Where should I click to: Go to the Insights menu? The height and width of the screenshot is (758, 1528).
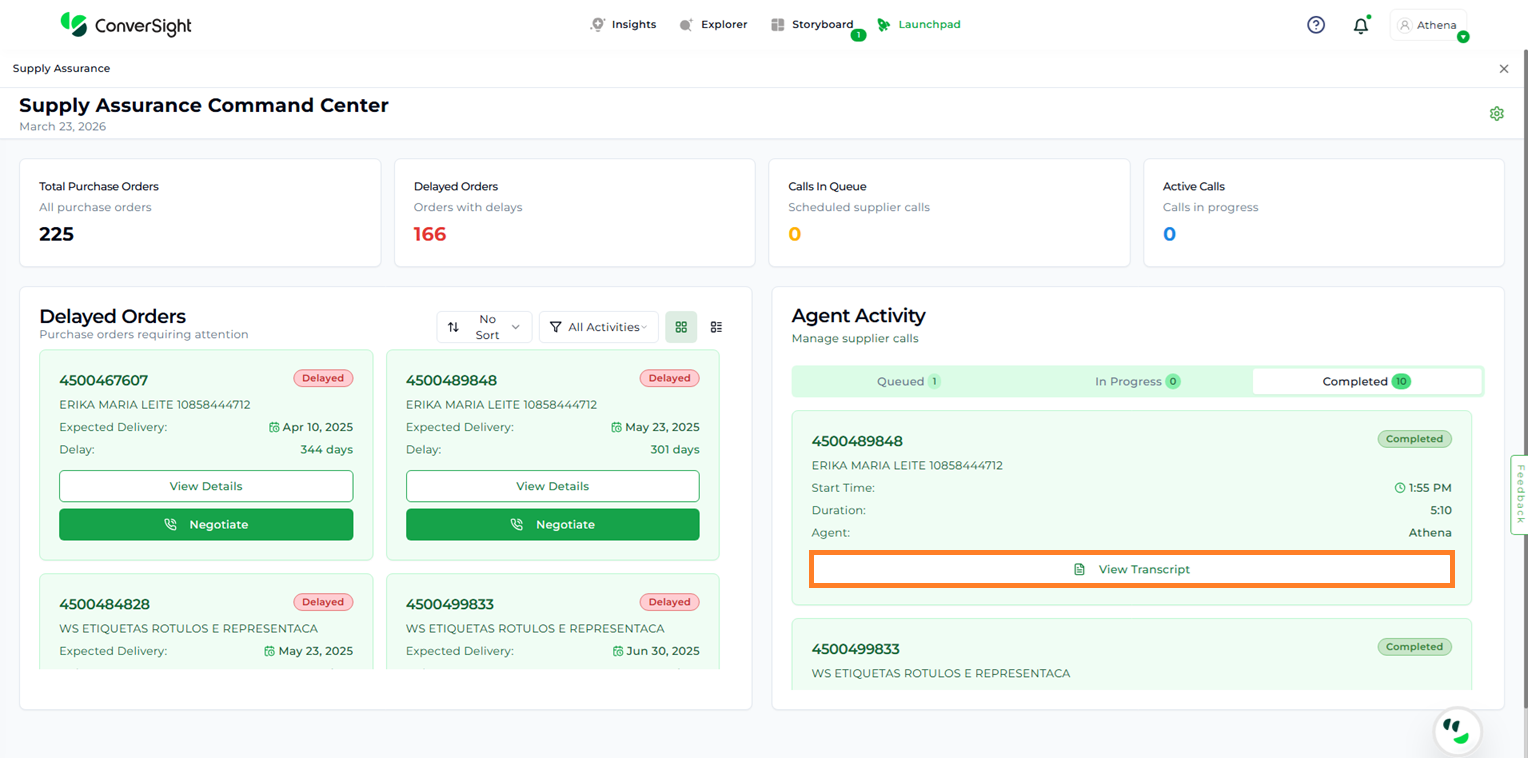click(x=623, y=25)
